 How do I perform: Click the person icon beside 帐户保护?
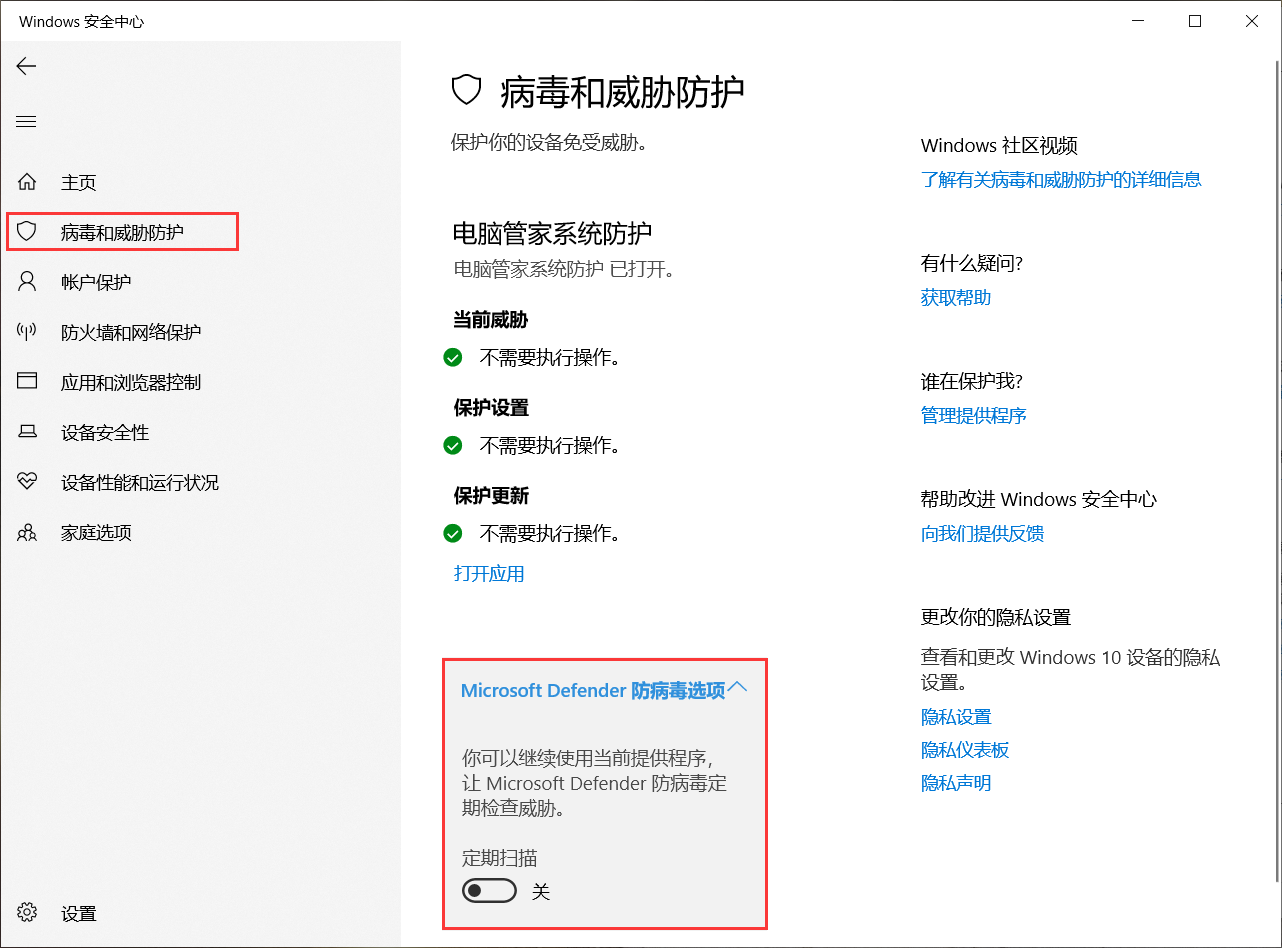tap(27, 282)
